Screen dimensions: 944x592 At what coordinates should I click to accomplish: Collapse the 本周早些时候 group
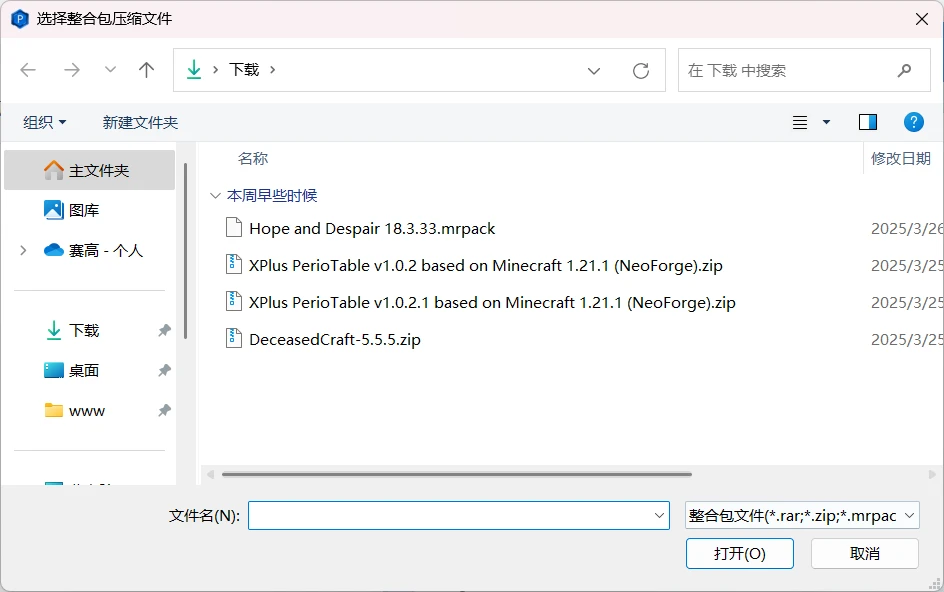(x=215, y=195)
